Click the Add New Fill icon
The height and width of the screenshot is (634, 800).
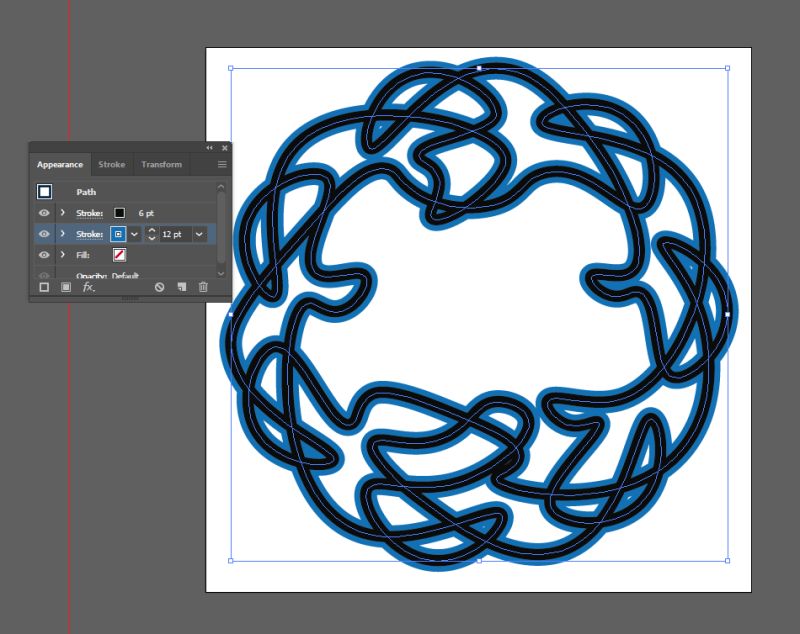[x=66, y=286]
